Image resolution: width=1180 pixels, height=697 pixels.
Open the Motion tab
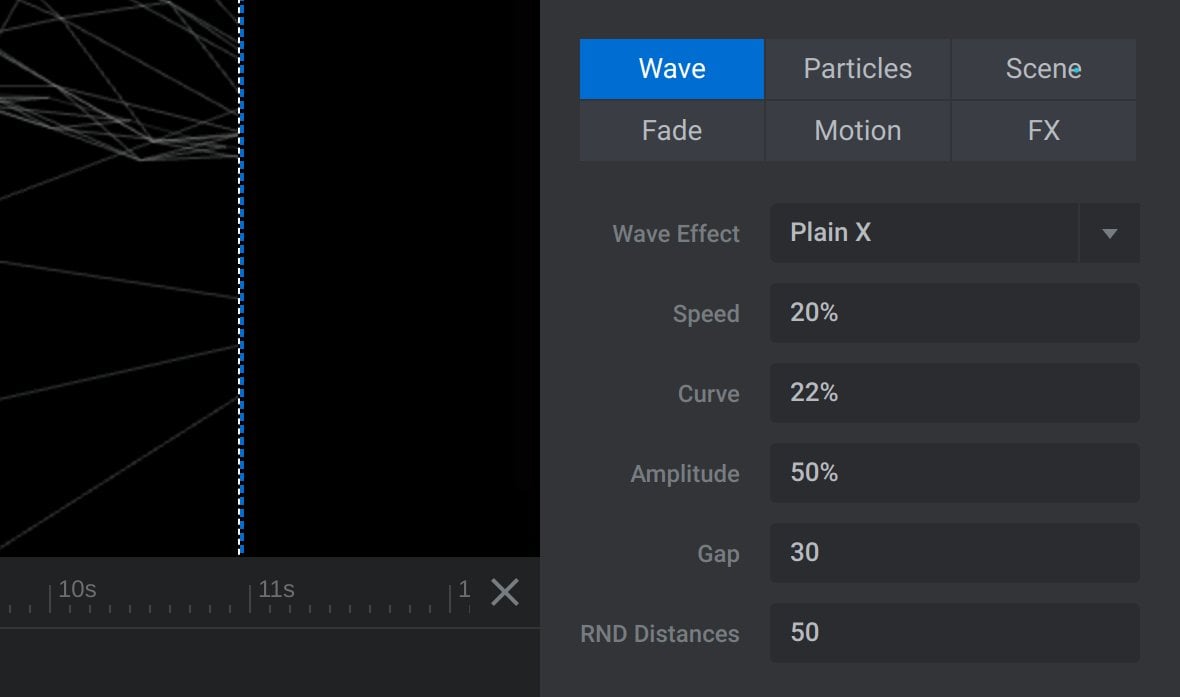pyautogui.click(x=857, y=131)
